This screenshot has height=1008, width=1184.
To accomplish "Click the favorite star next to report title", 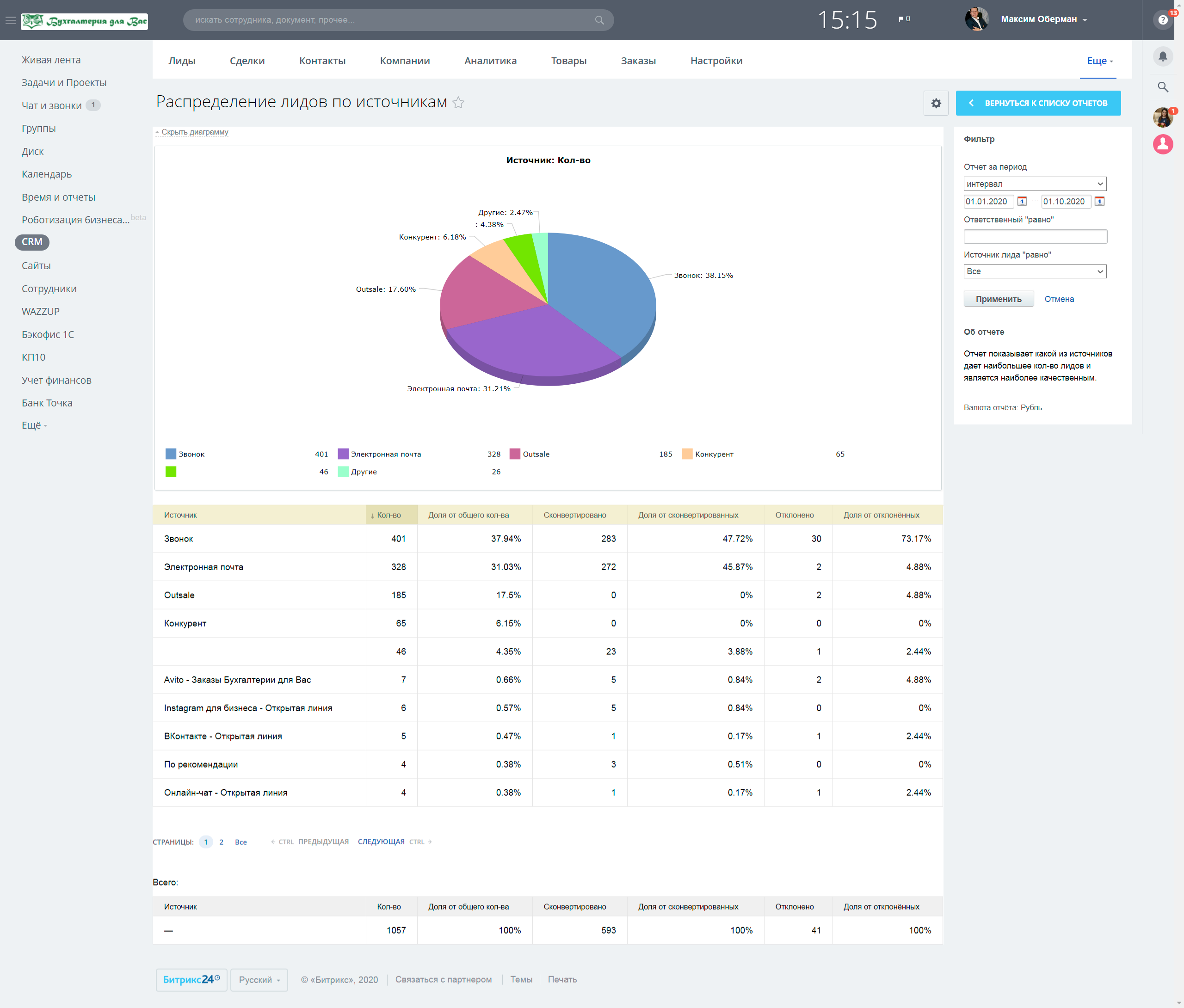I will pos(458,103).
